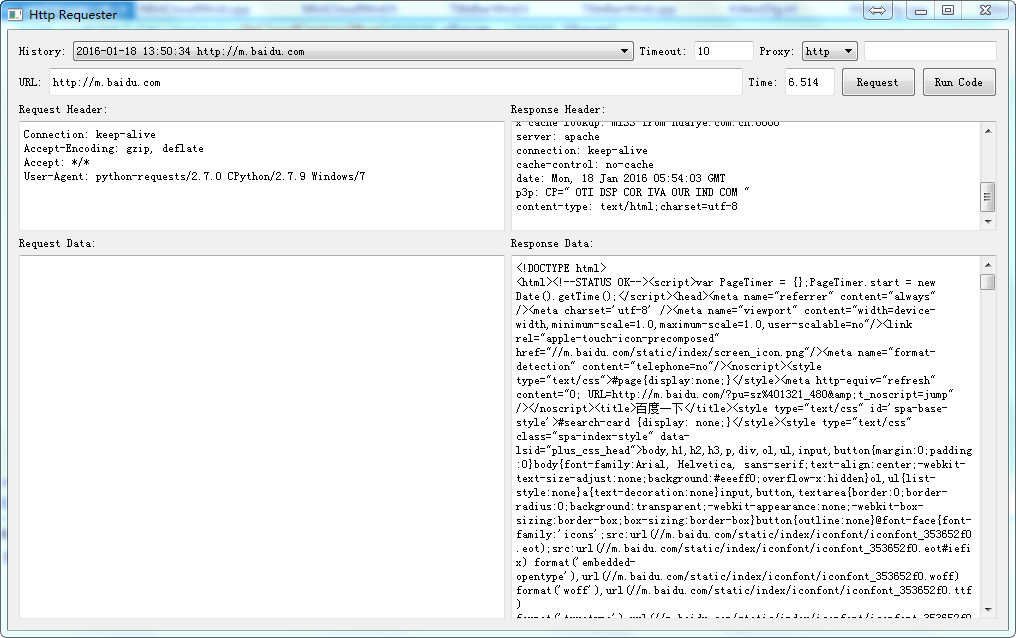This screenshot has height=638, width=1016.
Task: Click the History label
Action: click(x=42, y=51)
